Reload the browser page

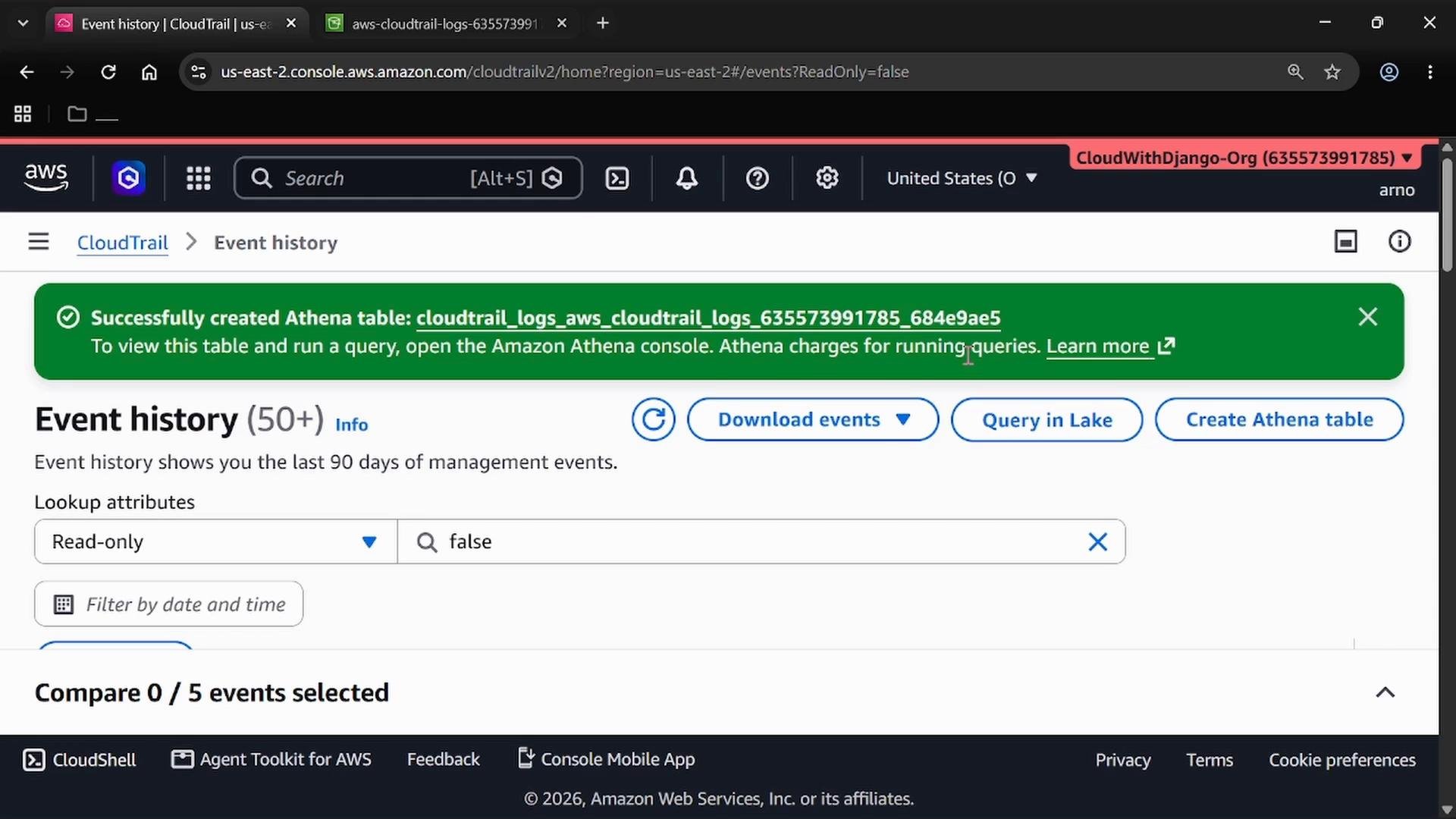(108, 72)
